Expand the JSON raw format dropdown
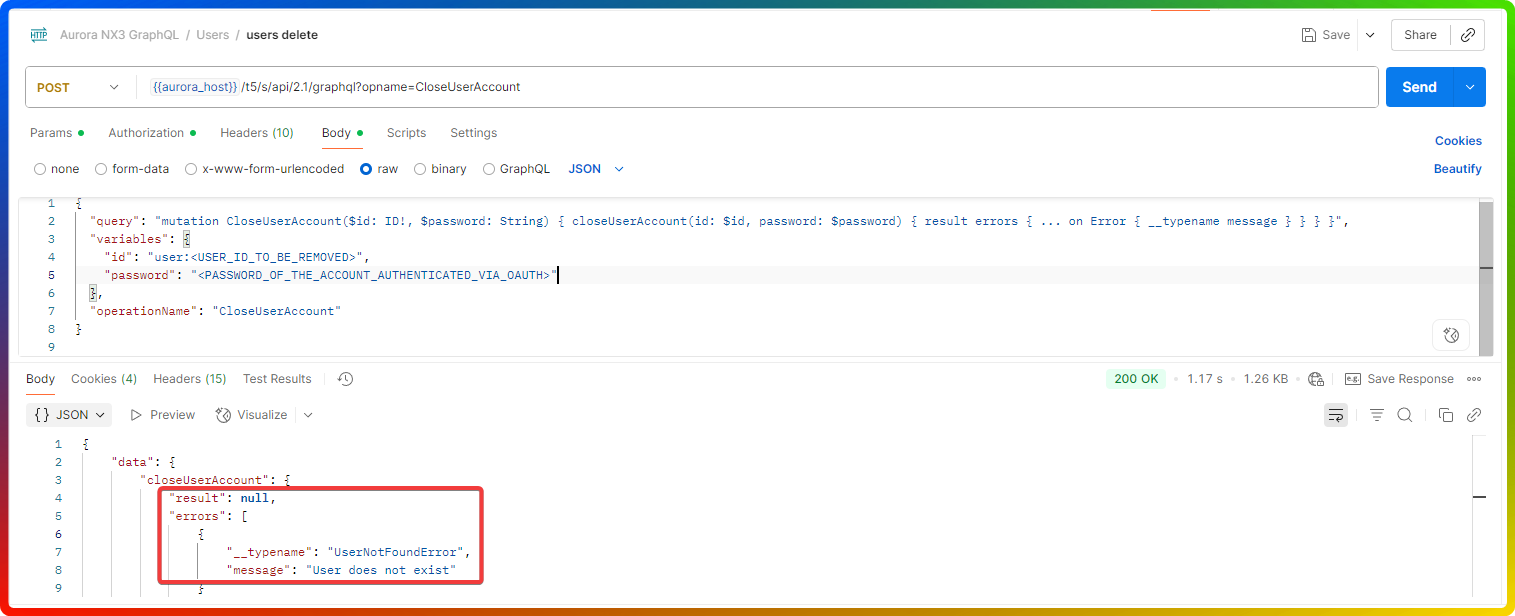1515x616 pixels. tap(596, 169)
